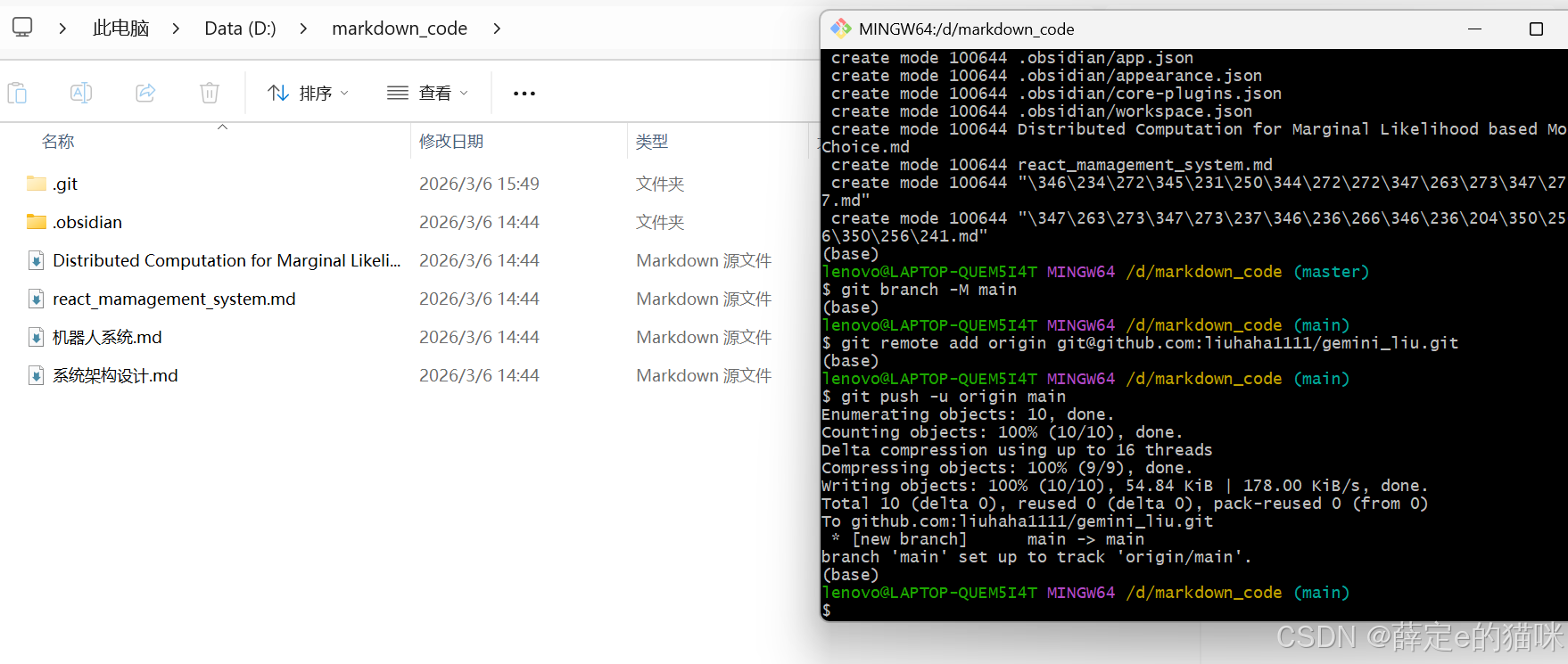Click the Rename icon in Explorer toolbar

click(x=81, y=93)
